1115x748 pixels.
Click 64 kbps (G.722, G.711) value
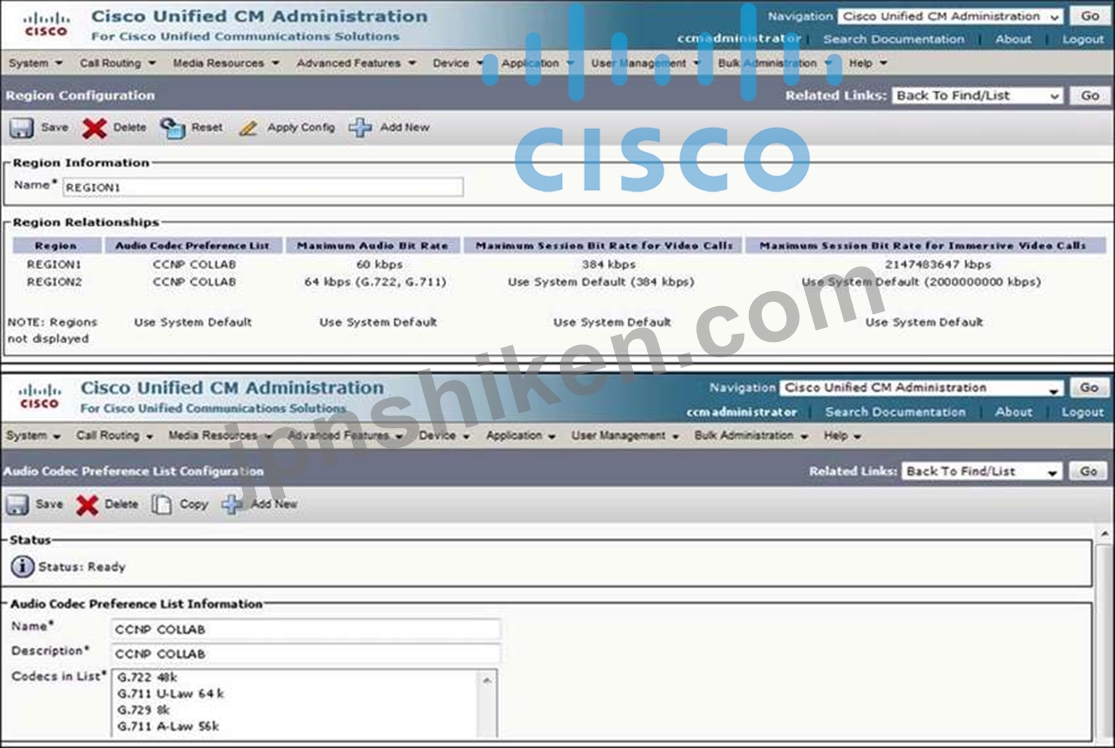pyautogui.click(x=375, y=282)
